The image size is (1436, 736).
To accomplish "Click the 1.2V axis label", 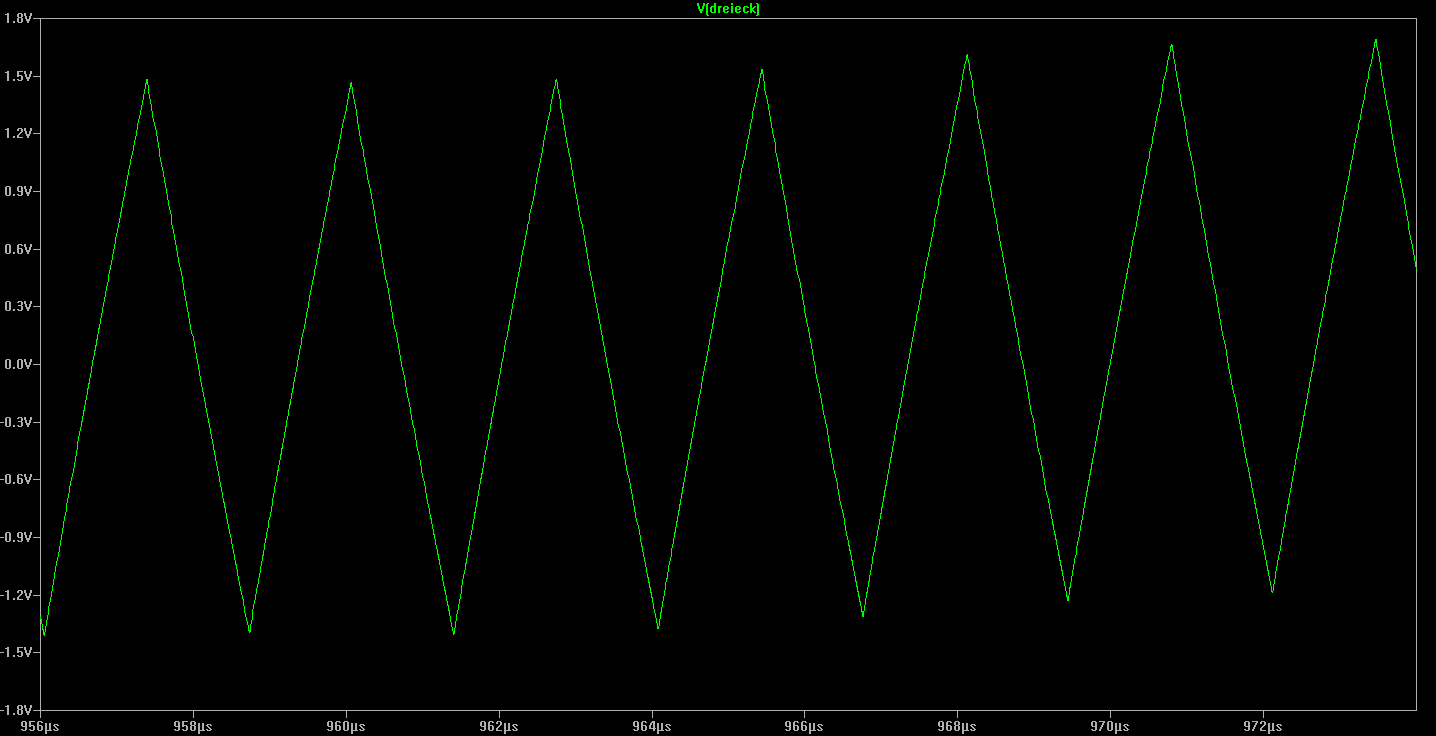I will point(18,134).
